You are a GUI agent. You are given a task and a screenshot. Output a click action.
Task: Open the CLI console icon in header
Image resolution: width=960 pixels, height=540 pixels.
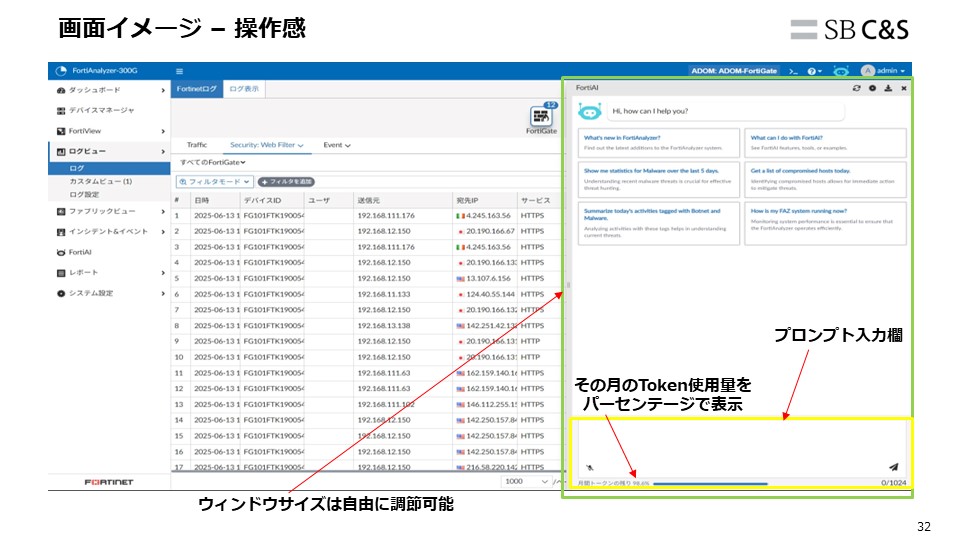click(793, 71)
